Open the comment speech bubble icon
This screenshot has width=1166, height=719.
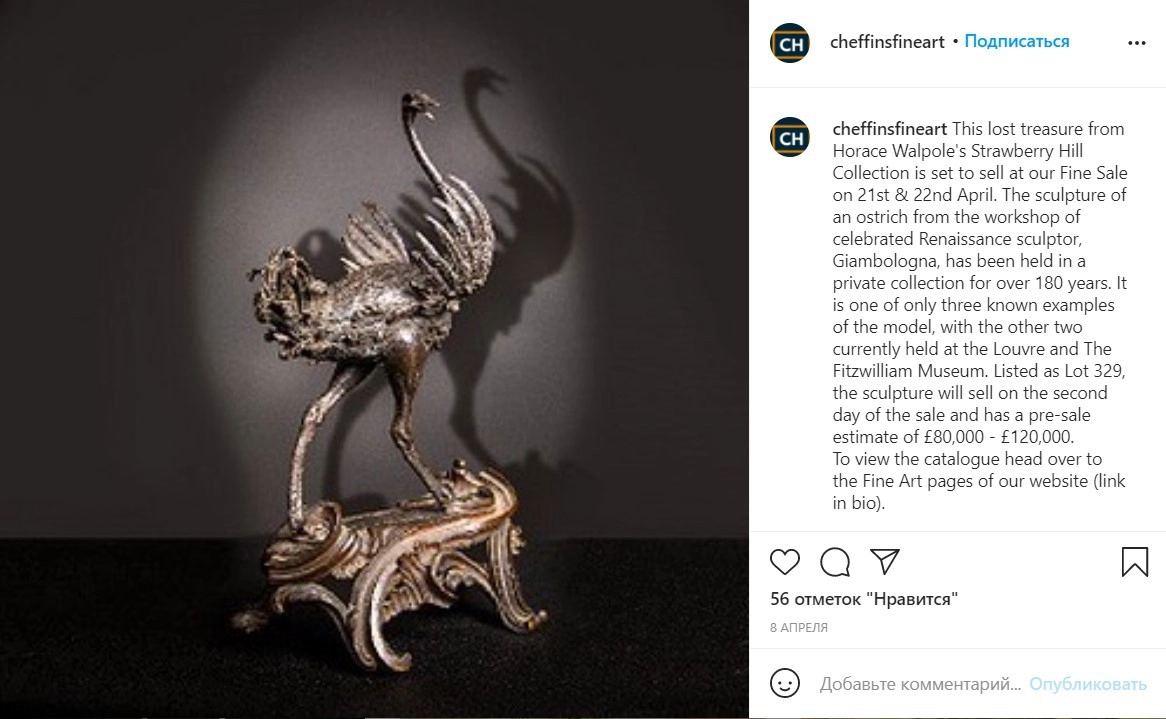coord(835,562)
